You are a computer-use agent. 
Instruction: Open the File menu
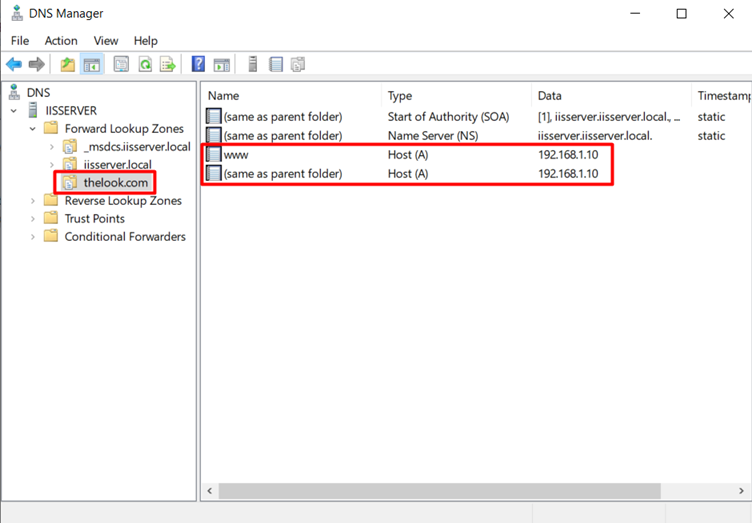pos(20,41)
